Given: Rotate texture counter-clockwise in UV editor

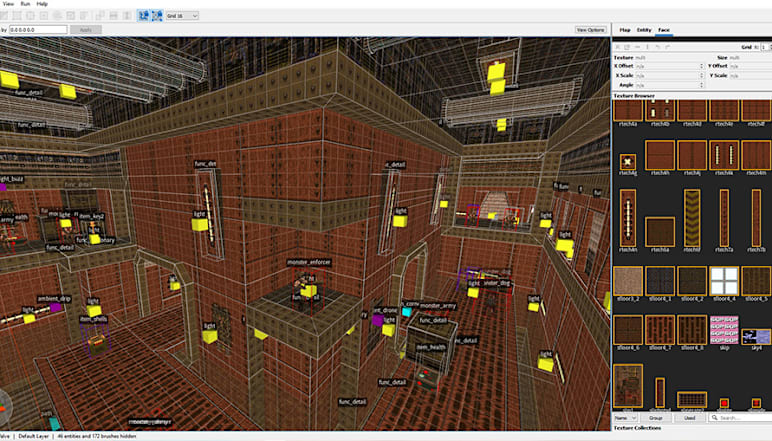Looking at the screenshot, I should (x=658, y=47).
